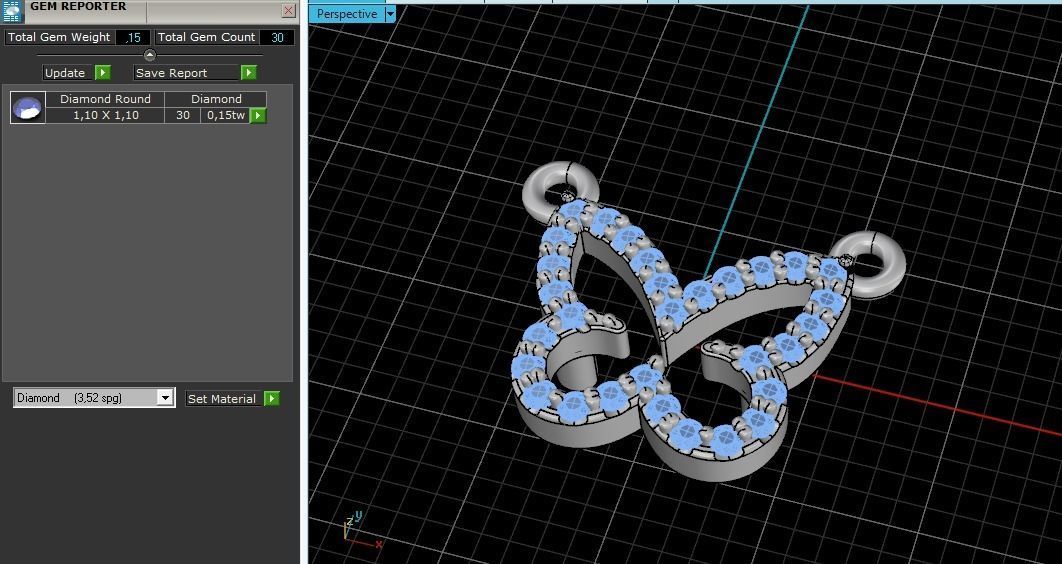
Task: Collapse panel using the up-arrow circle
Action: pos(150,56)
